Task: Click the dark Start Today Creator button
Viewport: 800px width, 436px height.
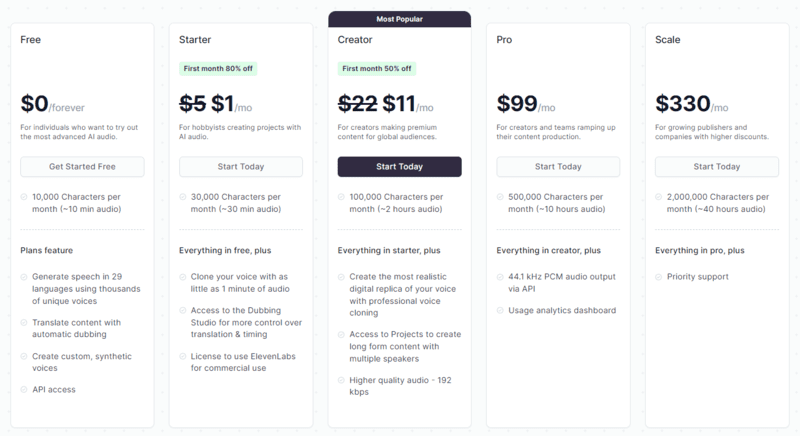Action: (399, 167)
